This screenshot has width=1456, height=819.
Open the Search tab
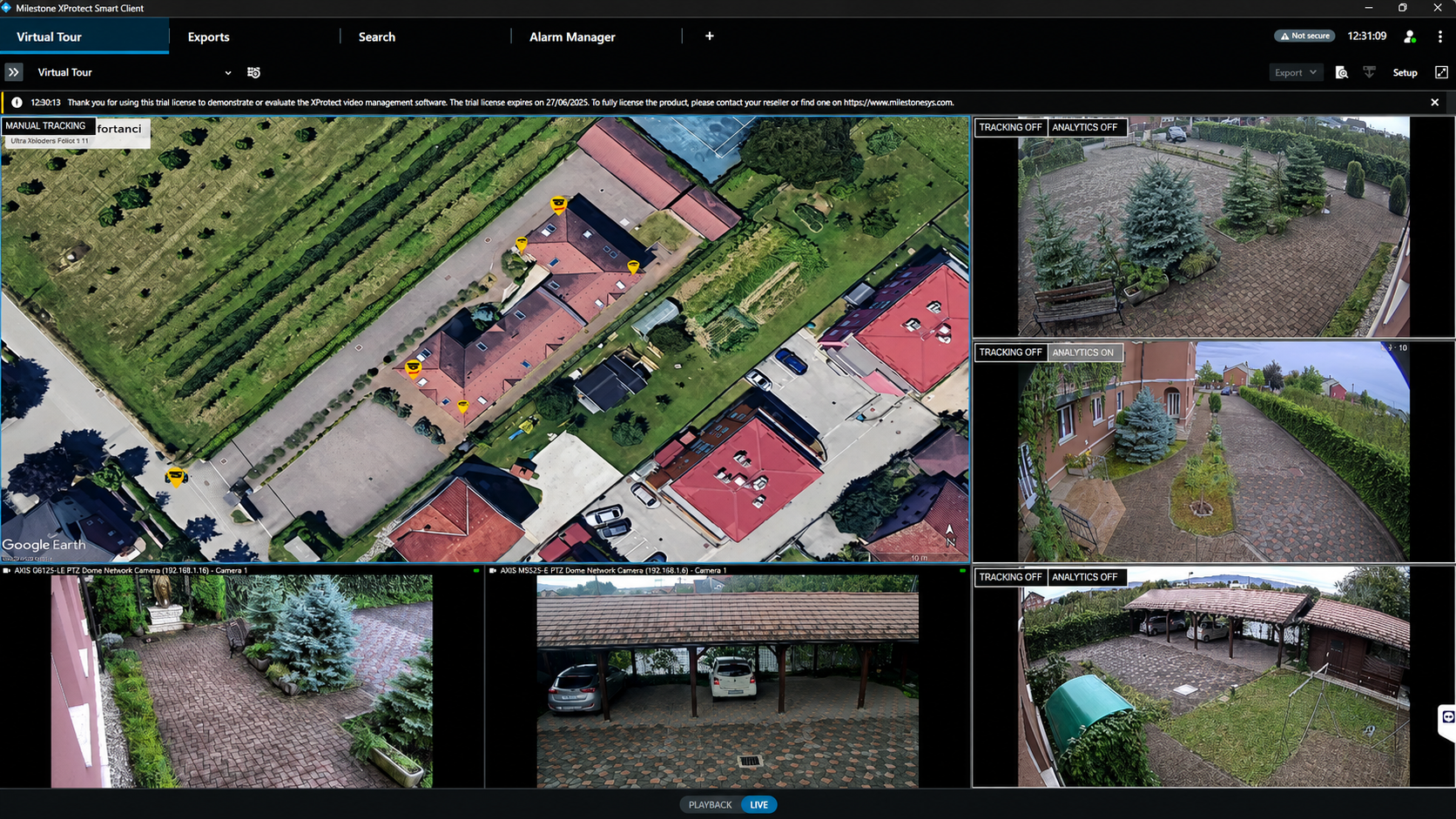tap(377, 37)
